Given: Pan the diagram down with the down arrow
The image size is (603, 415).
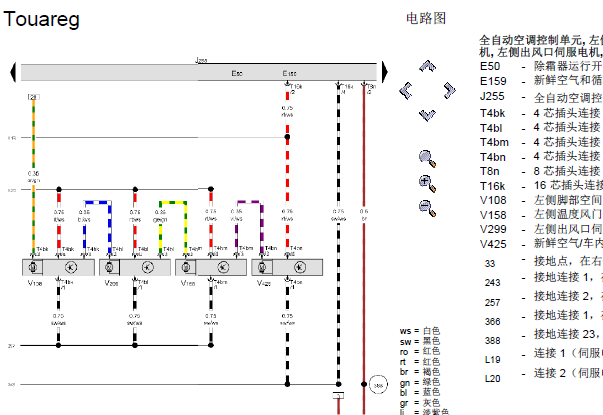Looking at the screenshot, I should tap(427, 115).
